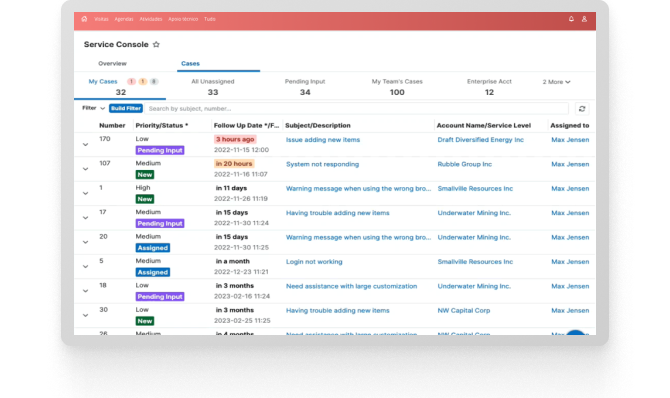
Task: Open the 2 More dropdown
Action: 556,82
